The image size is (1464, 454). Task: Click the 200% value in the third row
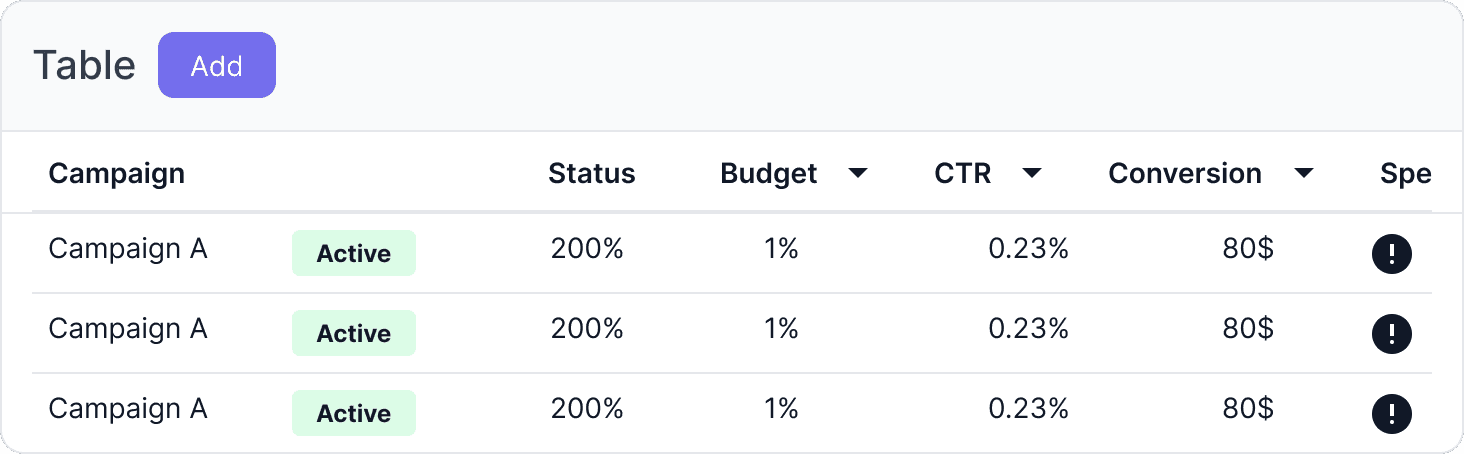(587, 408)
